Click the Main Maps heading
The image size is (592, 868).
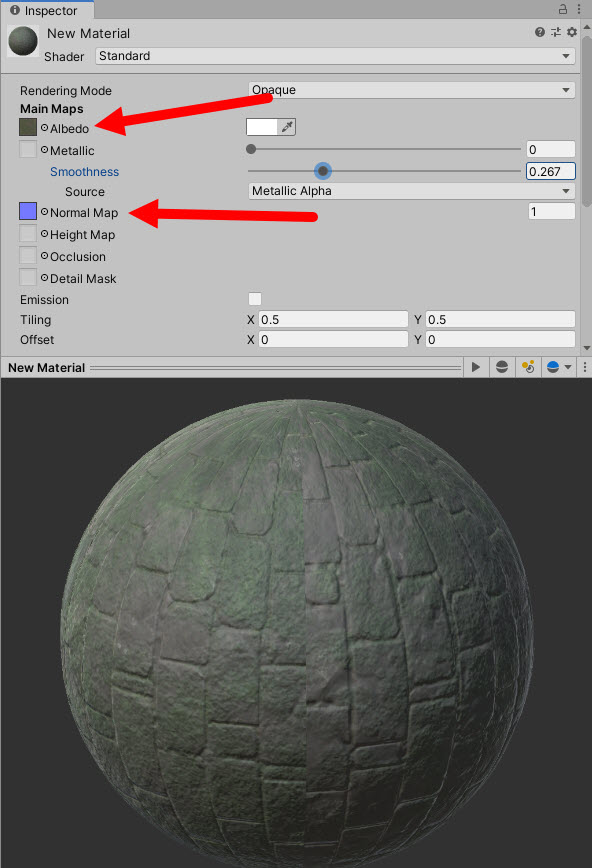click(x=52, y=108)
